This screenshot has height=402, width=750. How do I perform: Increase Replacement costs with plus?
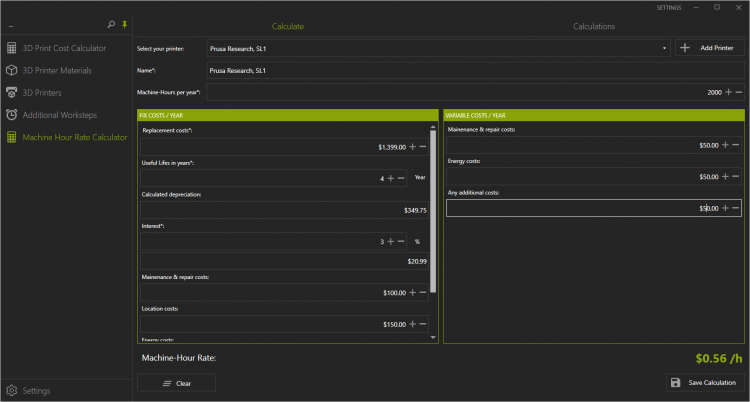coord(413,147)
